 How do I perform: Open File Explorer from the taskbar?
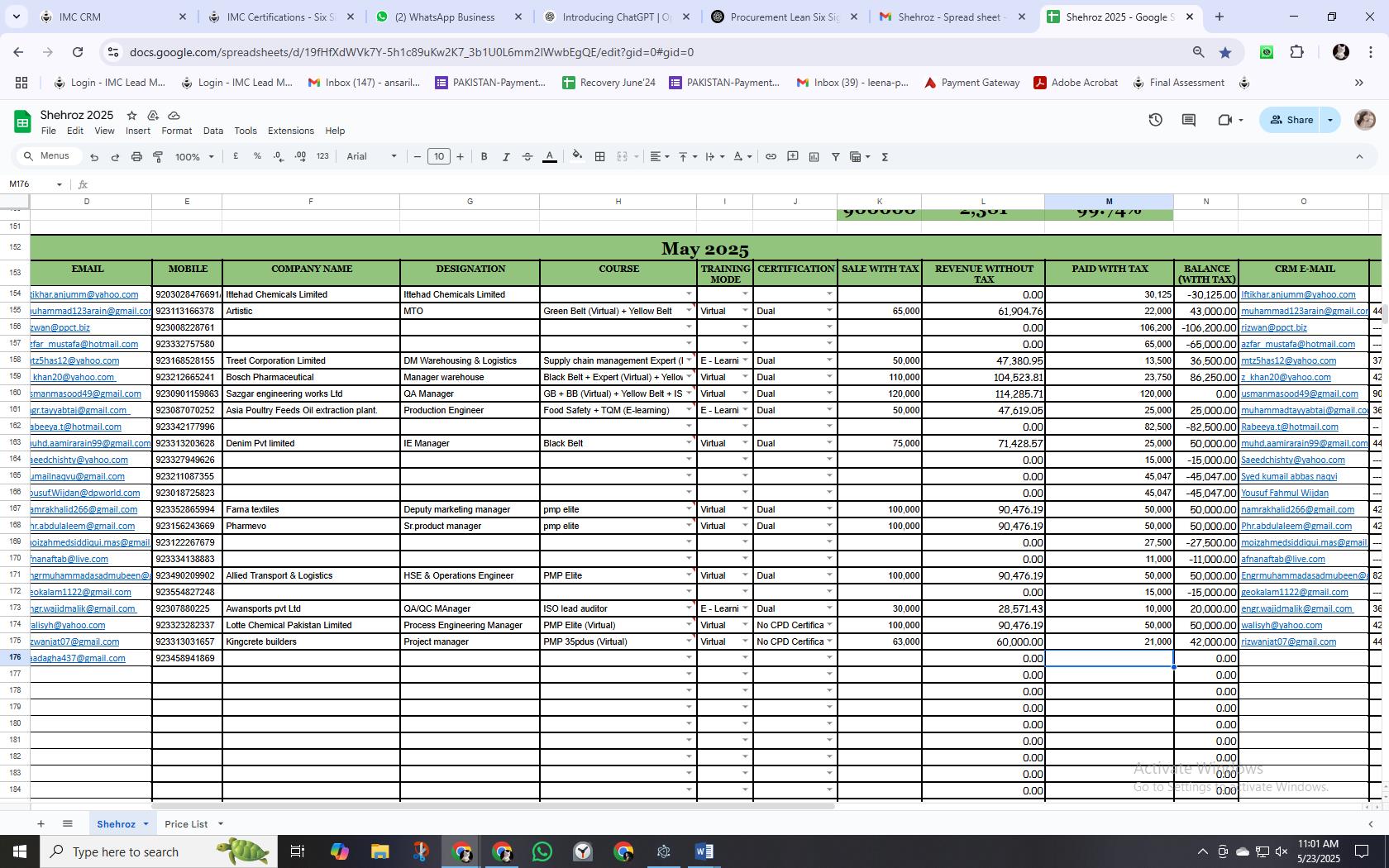(379, 851)
